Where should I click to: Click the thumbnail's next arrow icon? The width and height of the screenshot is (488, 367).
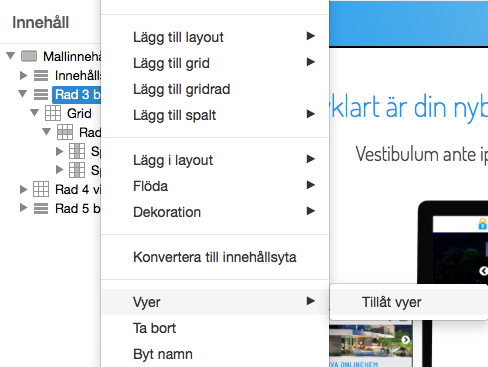(405, 340)
